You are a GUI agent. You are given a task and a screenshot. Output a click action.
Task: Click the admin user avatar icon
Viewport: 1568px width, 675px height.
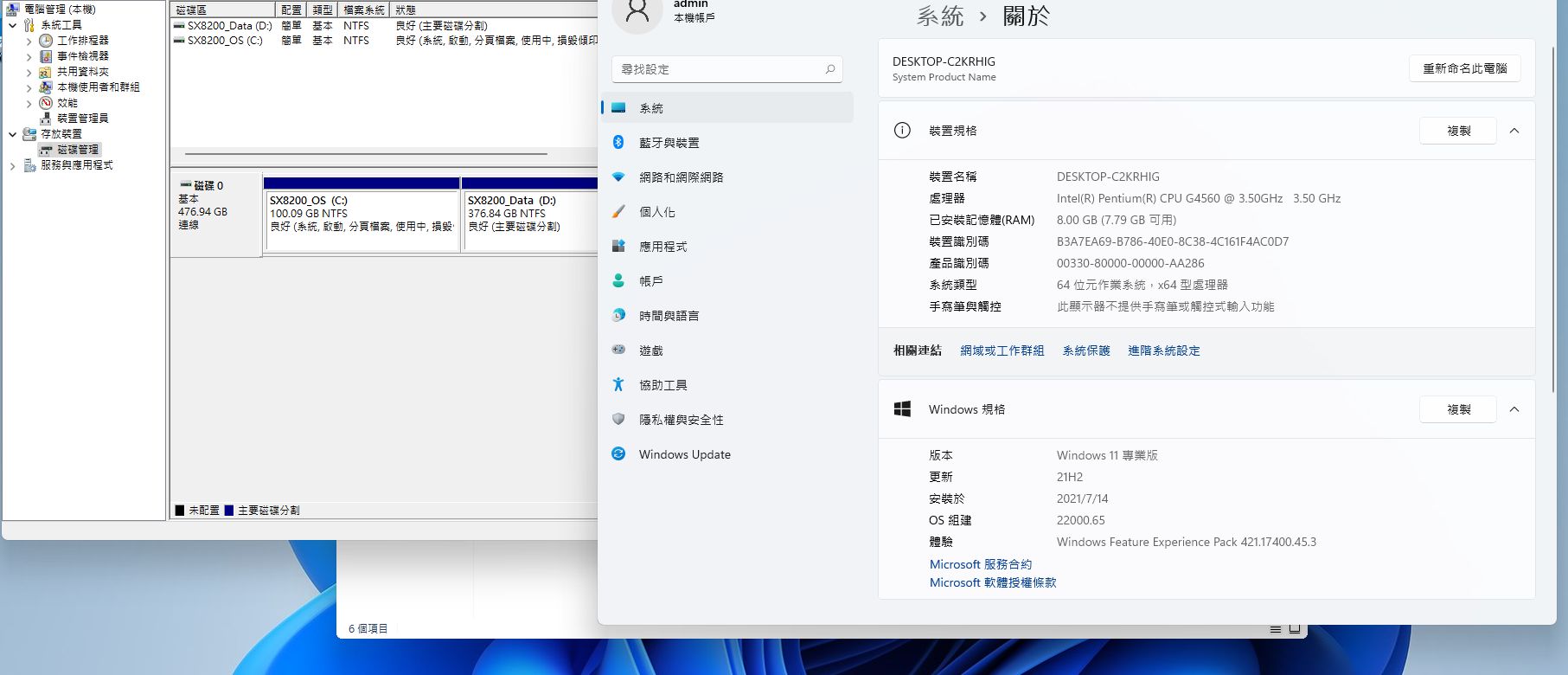pyautogui.click(x=637, y=10)
